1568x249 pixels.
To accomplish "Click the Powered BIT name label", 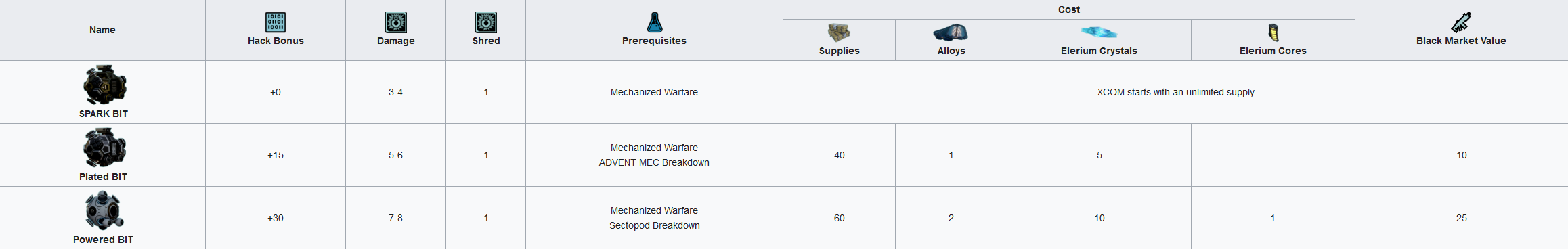I will tap(103, 240).
